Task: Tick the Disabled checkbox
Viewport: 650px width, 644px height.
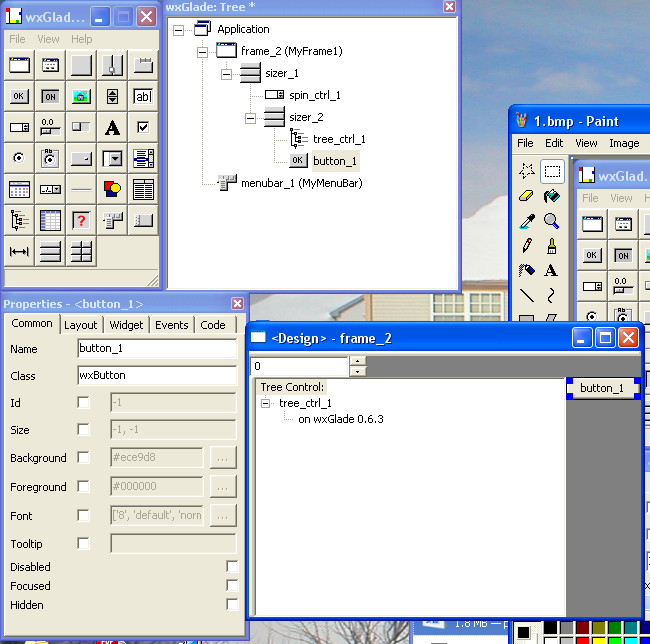Action: click(x=232, y=567)
